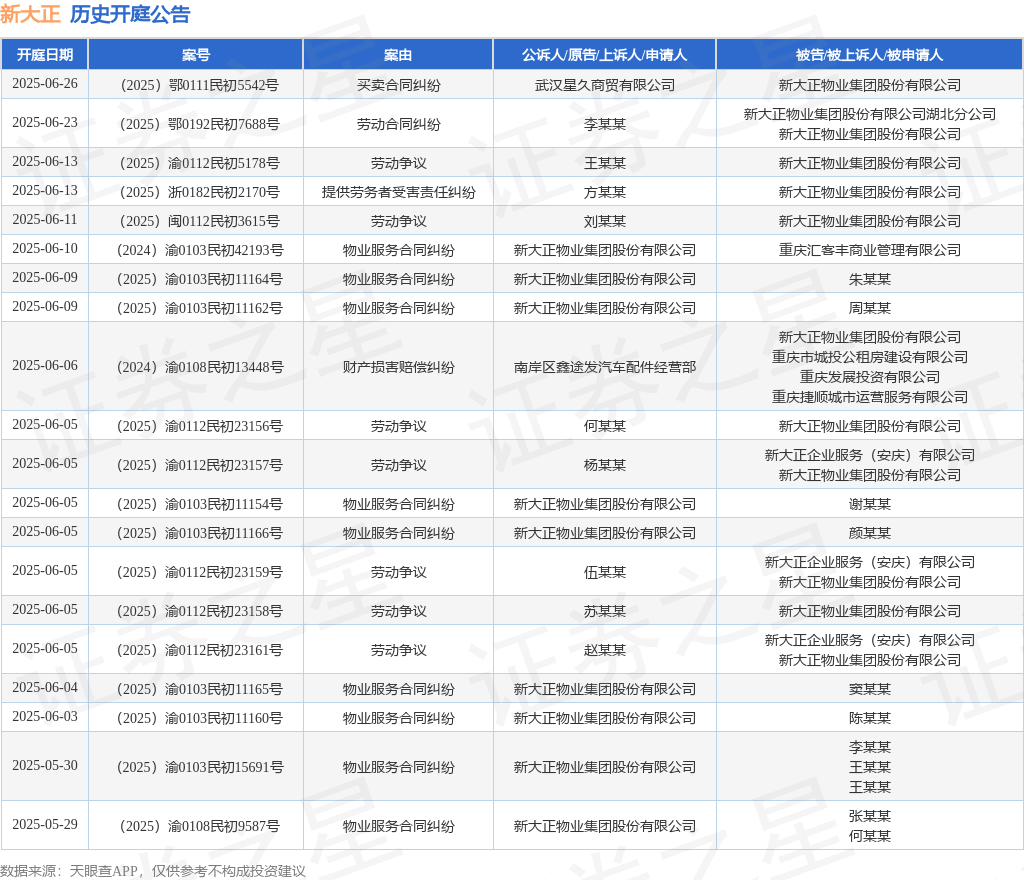Select date 2025-06-10
This screenshot has height=880, width=1024.
(45, 249)
